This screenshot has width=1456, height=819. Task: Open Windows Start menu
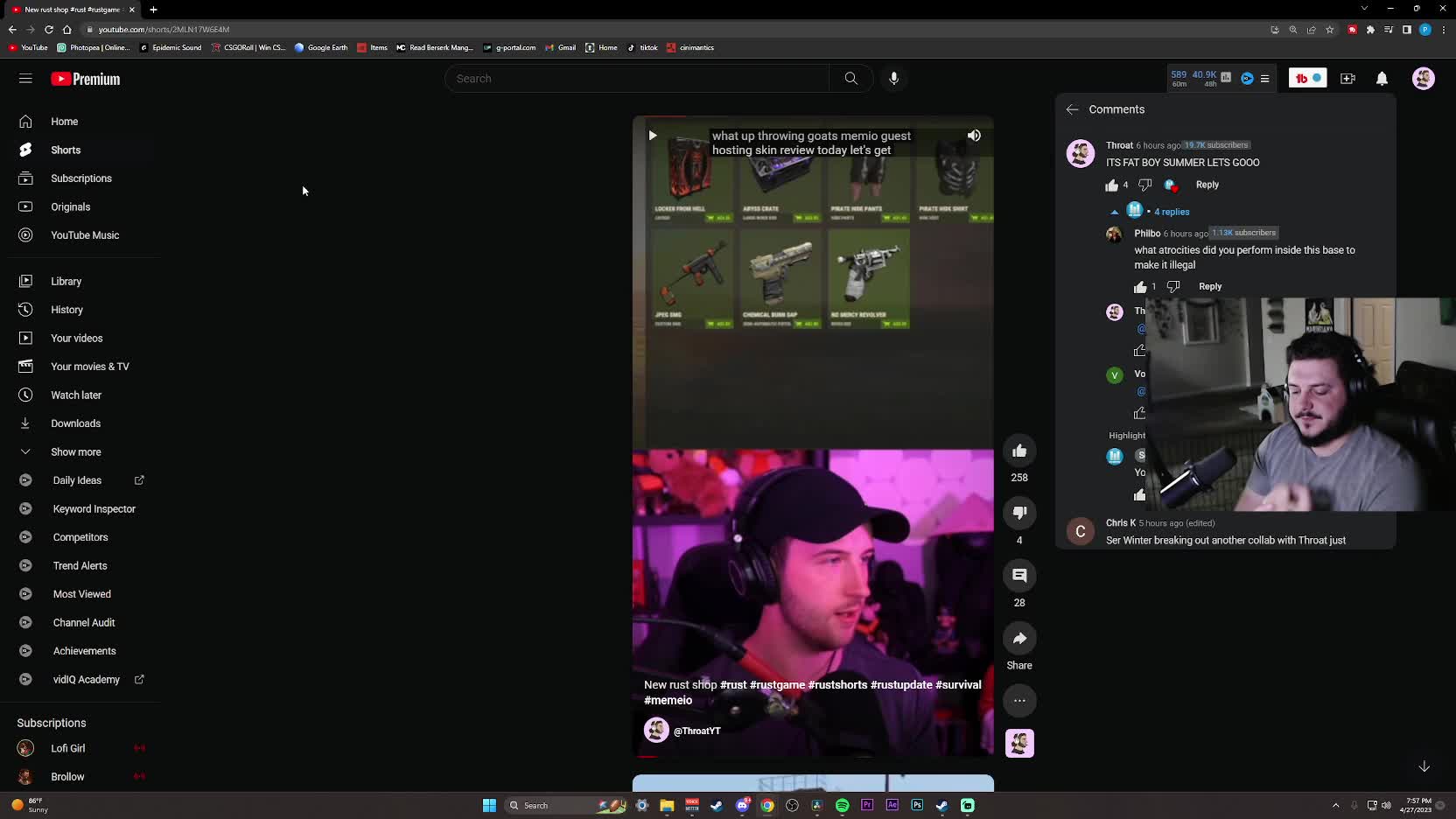(489, 806)
